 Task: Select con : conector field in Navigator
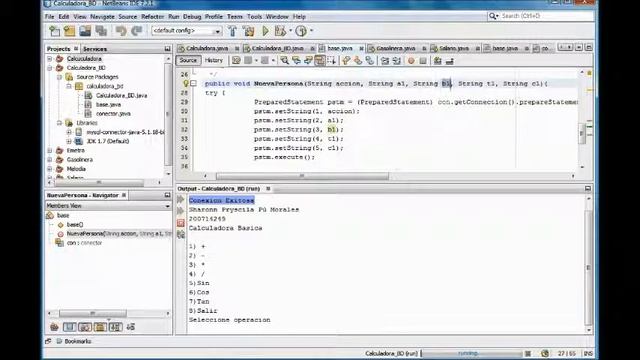point(84,243)
